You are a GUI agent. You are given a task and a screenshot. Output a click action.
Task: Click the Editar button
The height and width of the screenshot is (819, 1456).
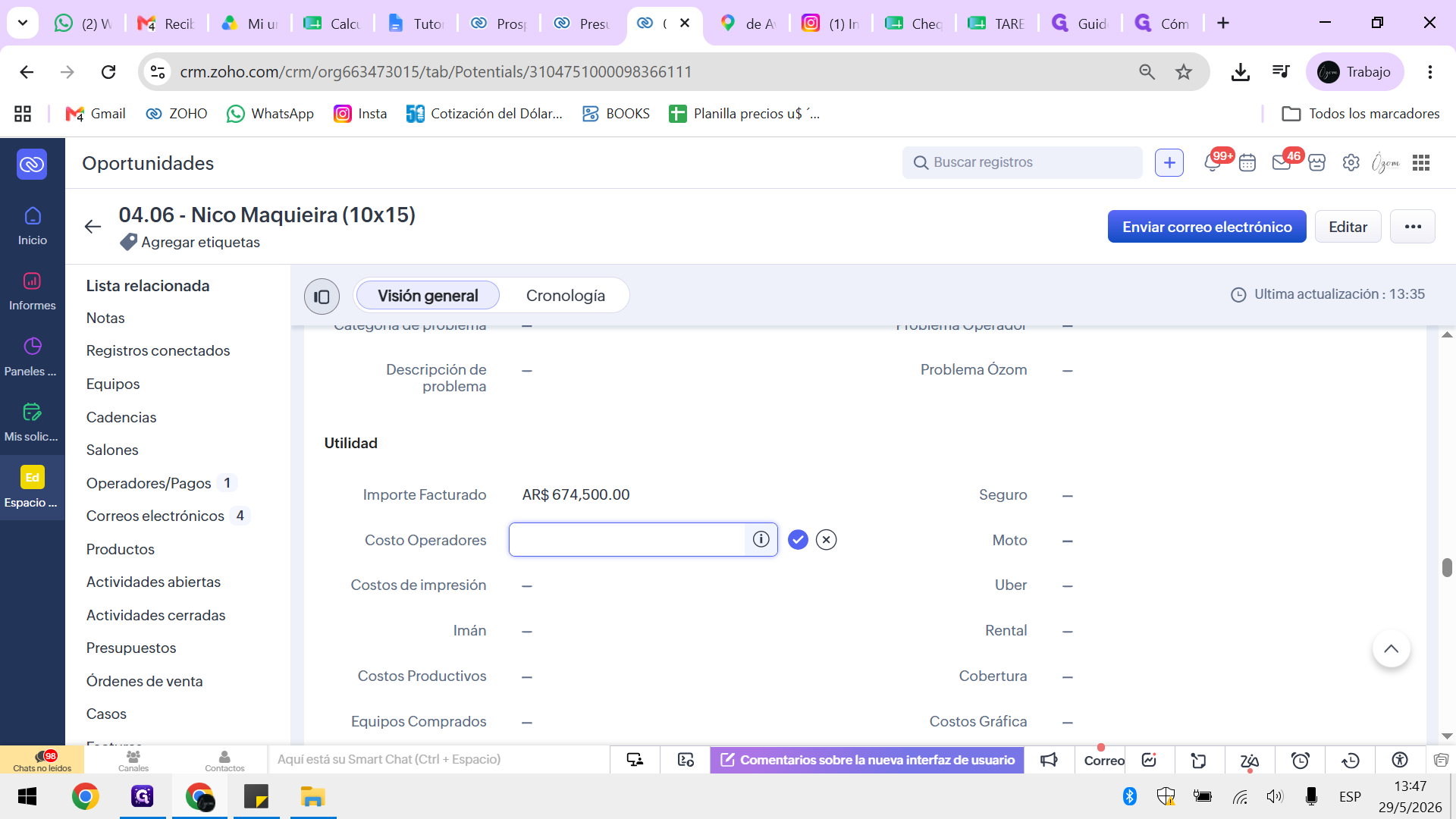pyautogui.click(x=1348, y=227)
